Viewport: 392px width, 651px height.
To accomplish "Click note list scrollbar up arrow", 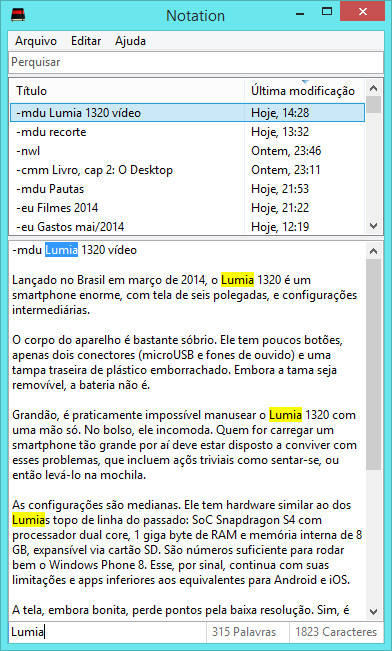I will (x=374, y=88).
